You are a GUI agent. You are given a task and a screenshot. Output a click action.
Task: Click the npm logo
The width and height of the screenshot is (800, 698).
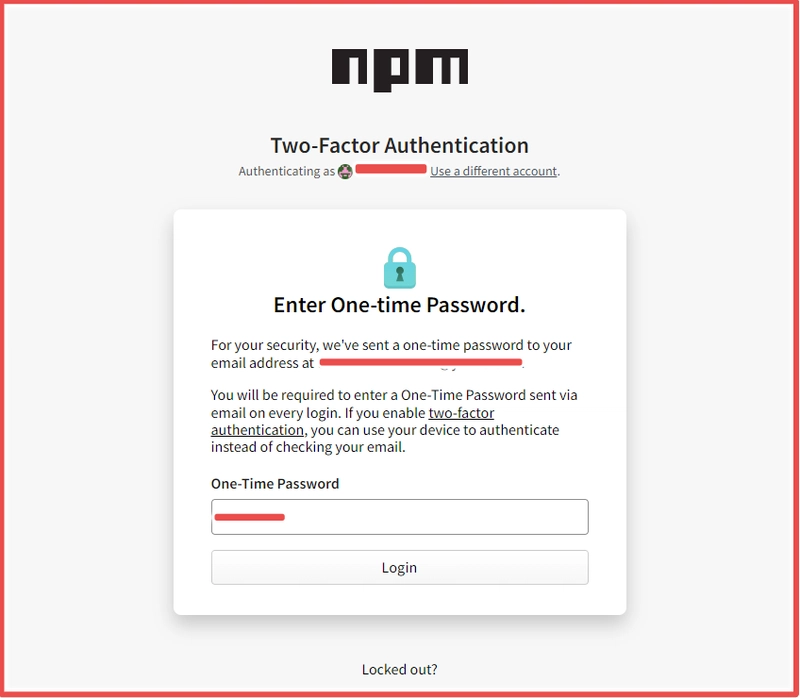(399, 69)
